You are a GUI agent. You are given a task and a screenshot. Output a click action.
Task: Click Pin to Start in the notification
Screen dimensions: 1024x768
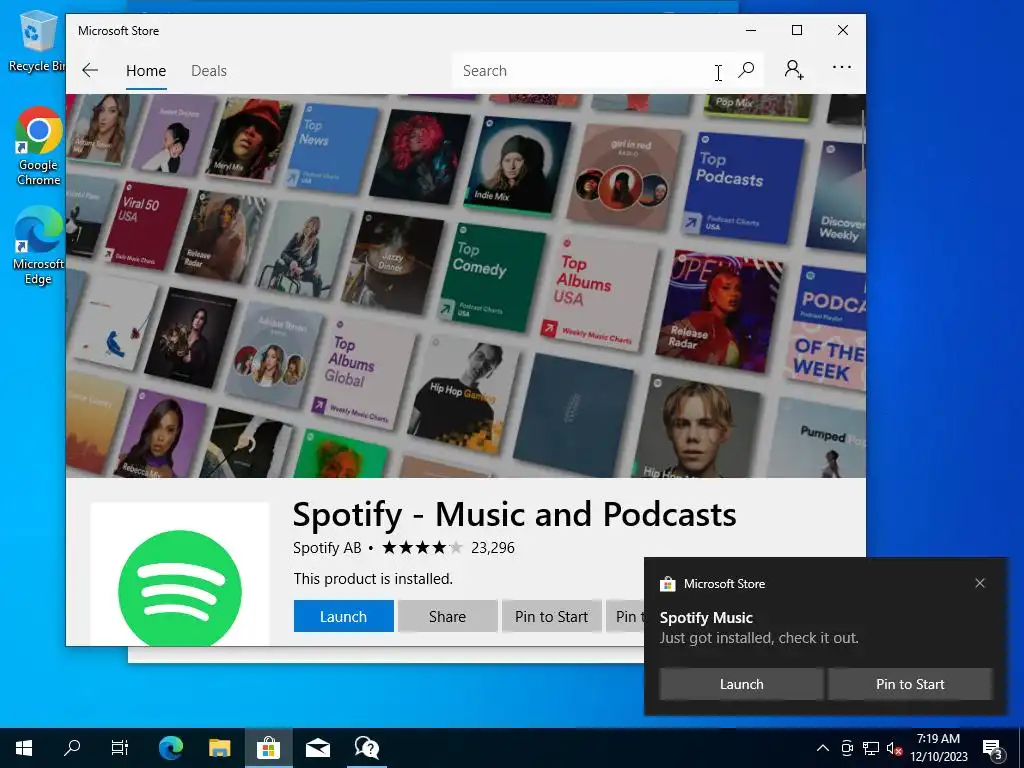[910, 684]
